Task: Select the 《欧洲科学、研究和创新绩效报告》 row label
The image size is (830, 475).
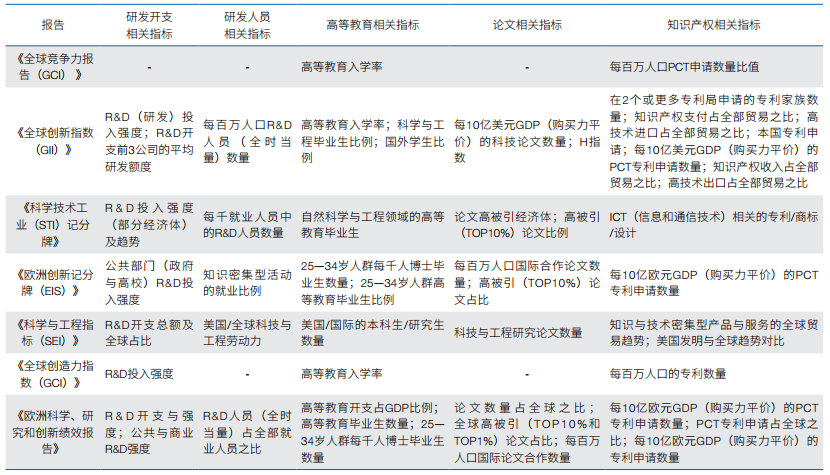Action: [53, 432]
